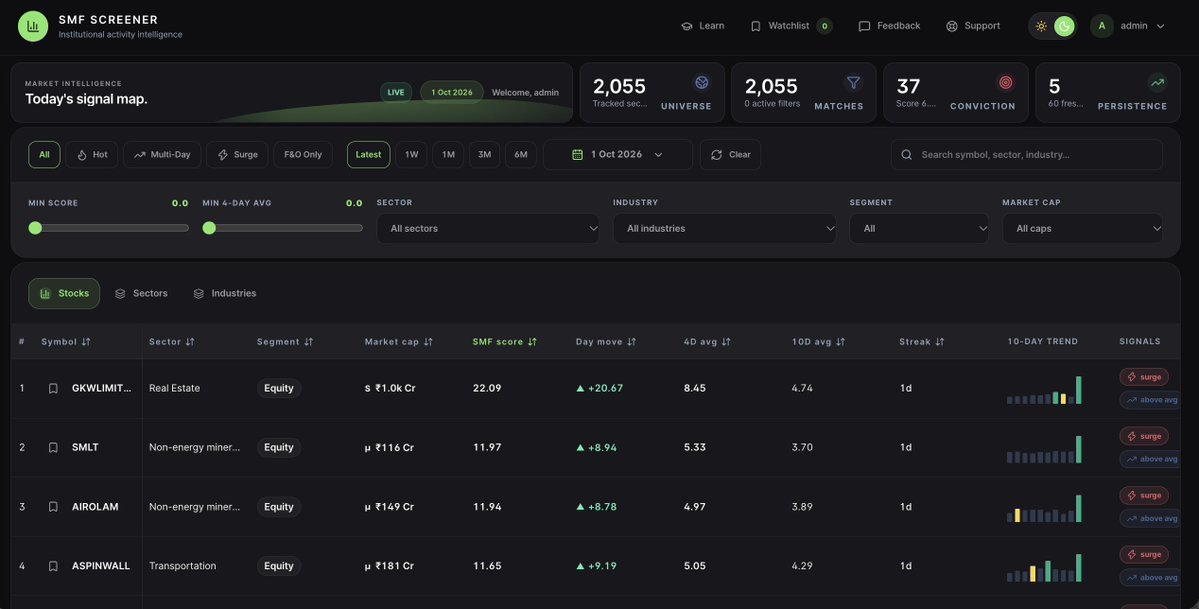Sort table by Symbol column
Viewport: 1199px width, 609px height.
pos(66,342)
